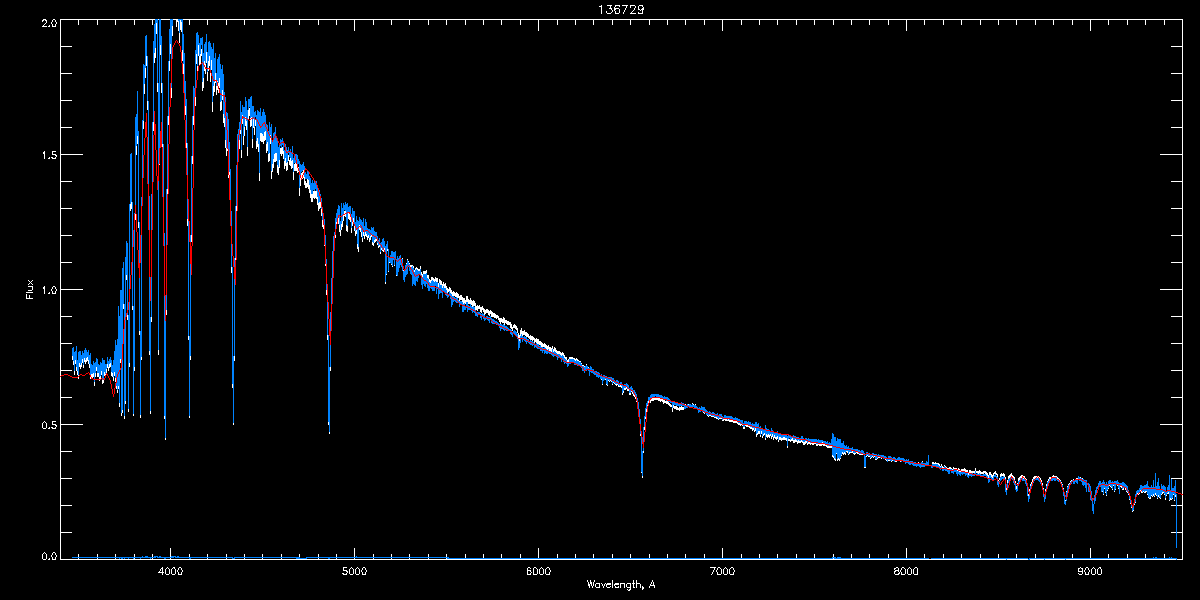The height and width of the screenshot is (600, 1200).
Task: Click the 8000 x-axis tick label
Action: 906,572
